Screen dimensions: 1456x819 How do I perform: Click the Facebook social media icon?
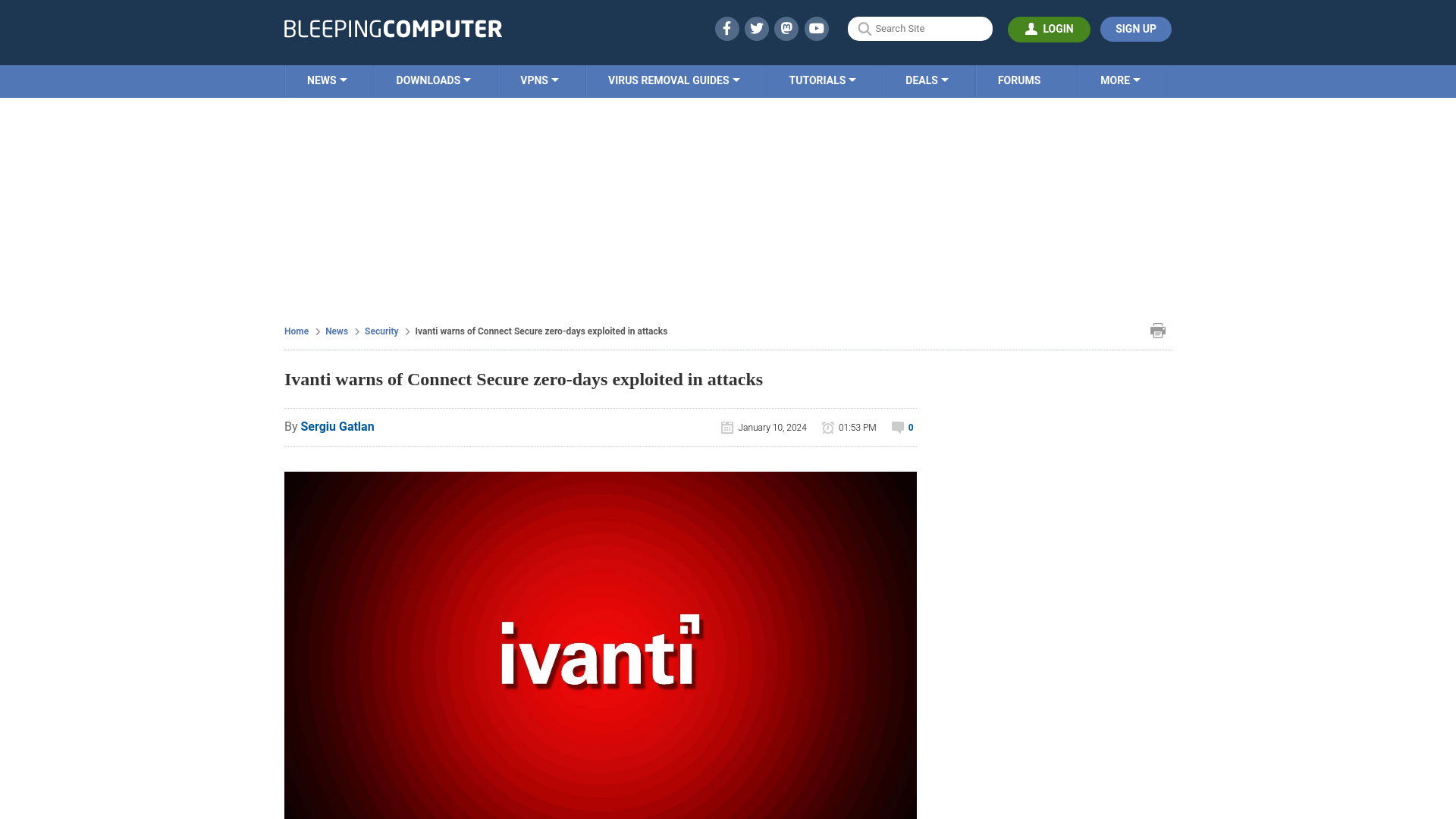point(726,28)
